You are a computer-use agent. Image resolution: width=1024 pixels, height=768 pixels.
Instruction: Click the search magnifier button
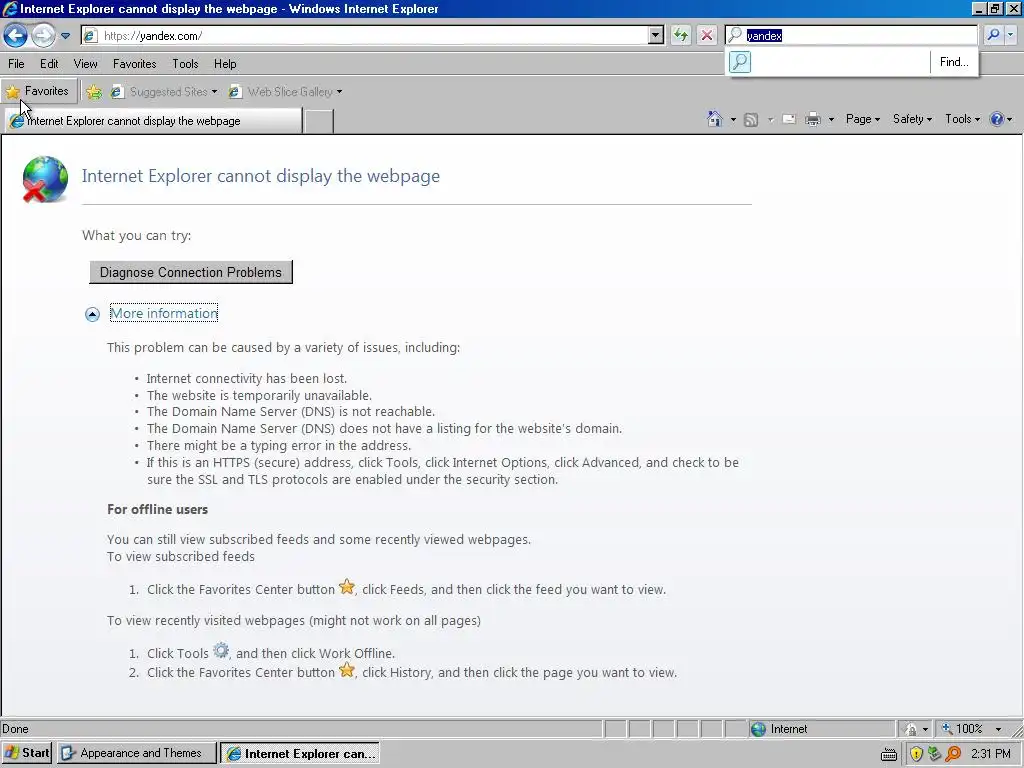tap(993, 35)
